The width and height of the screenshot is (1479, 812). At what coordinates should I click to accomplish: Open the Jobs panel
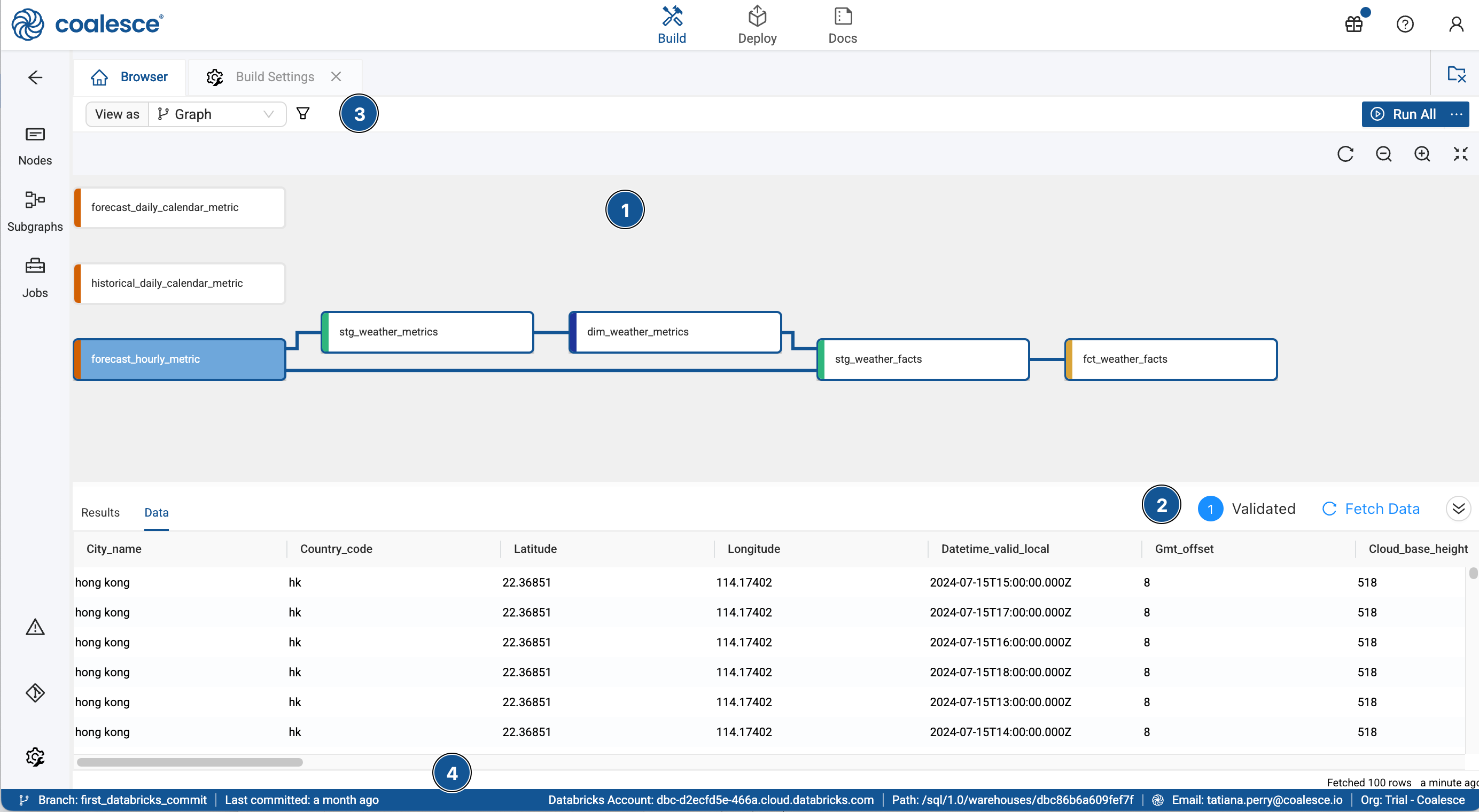point(35,278)
